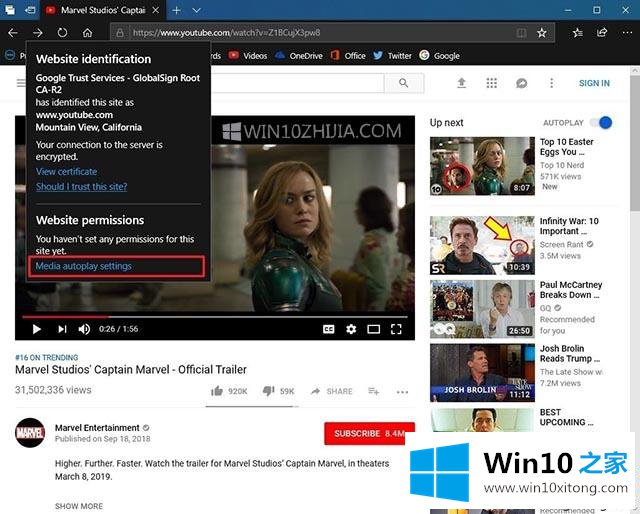Open Paul McCartney Breaks Down thumbnail
The width and height of the screenshot is (640, 514).
tap(482, 309)
